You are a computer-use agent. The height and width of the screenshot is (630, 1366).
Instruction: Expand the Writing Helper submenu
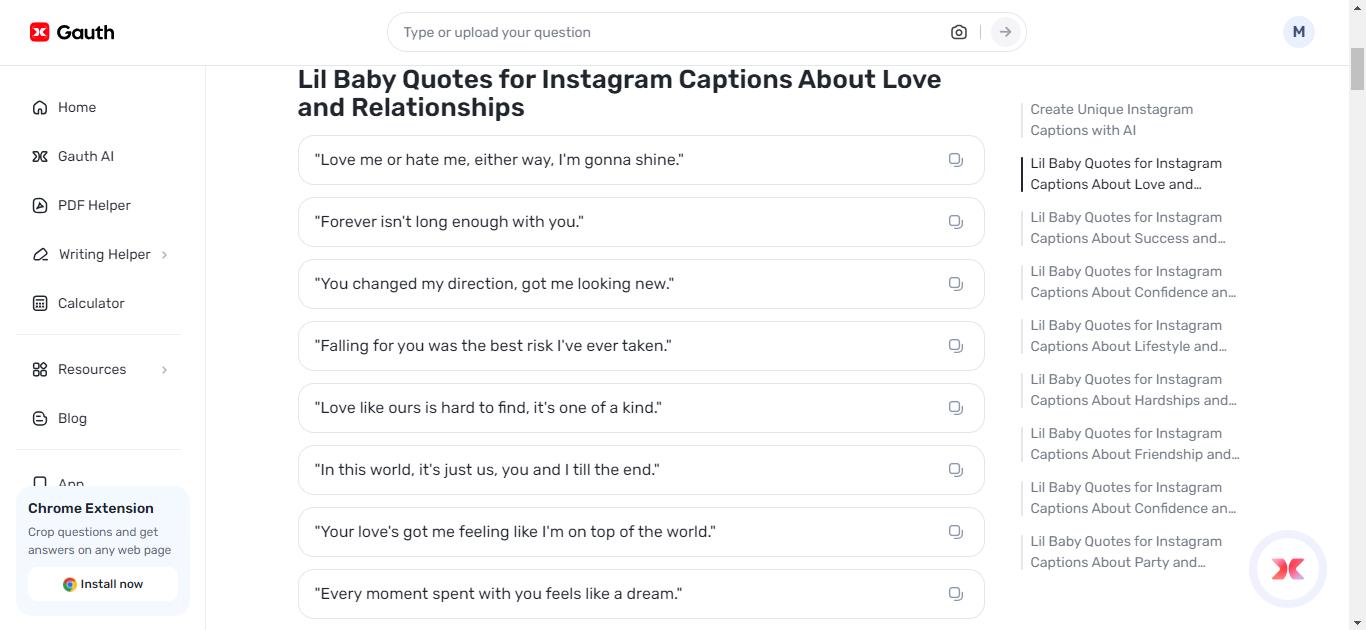(104, 254)
